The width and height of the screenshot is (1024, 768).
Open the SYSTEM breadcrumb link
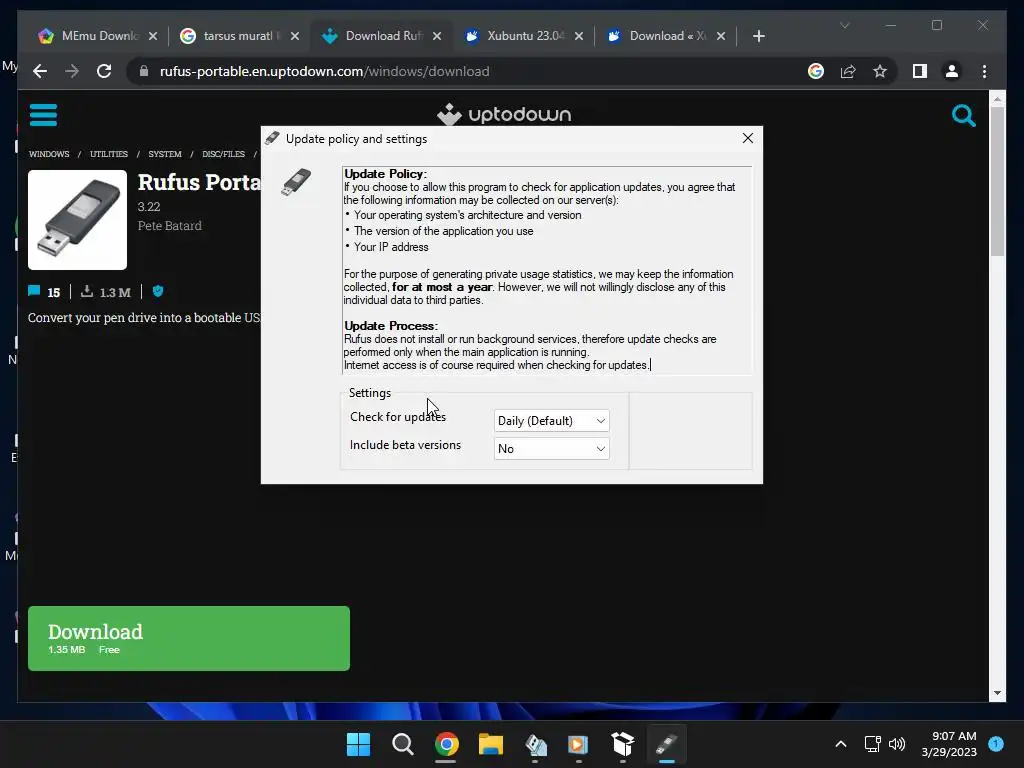(x=165, y=154)
